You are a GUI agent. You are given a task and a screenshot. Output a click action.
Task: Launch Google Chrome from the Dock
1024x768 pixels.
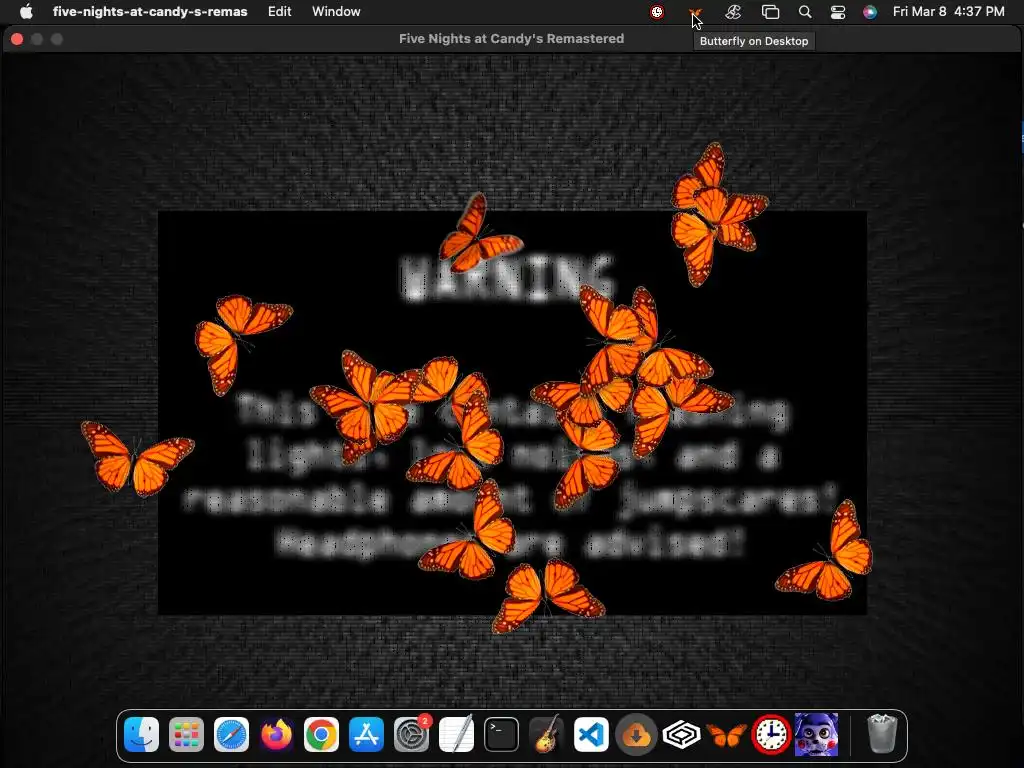coord(321,735)
